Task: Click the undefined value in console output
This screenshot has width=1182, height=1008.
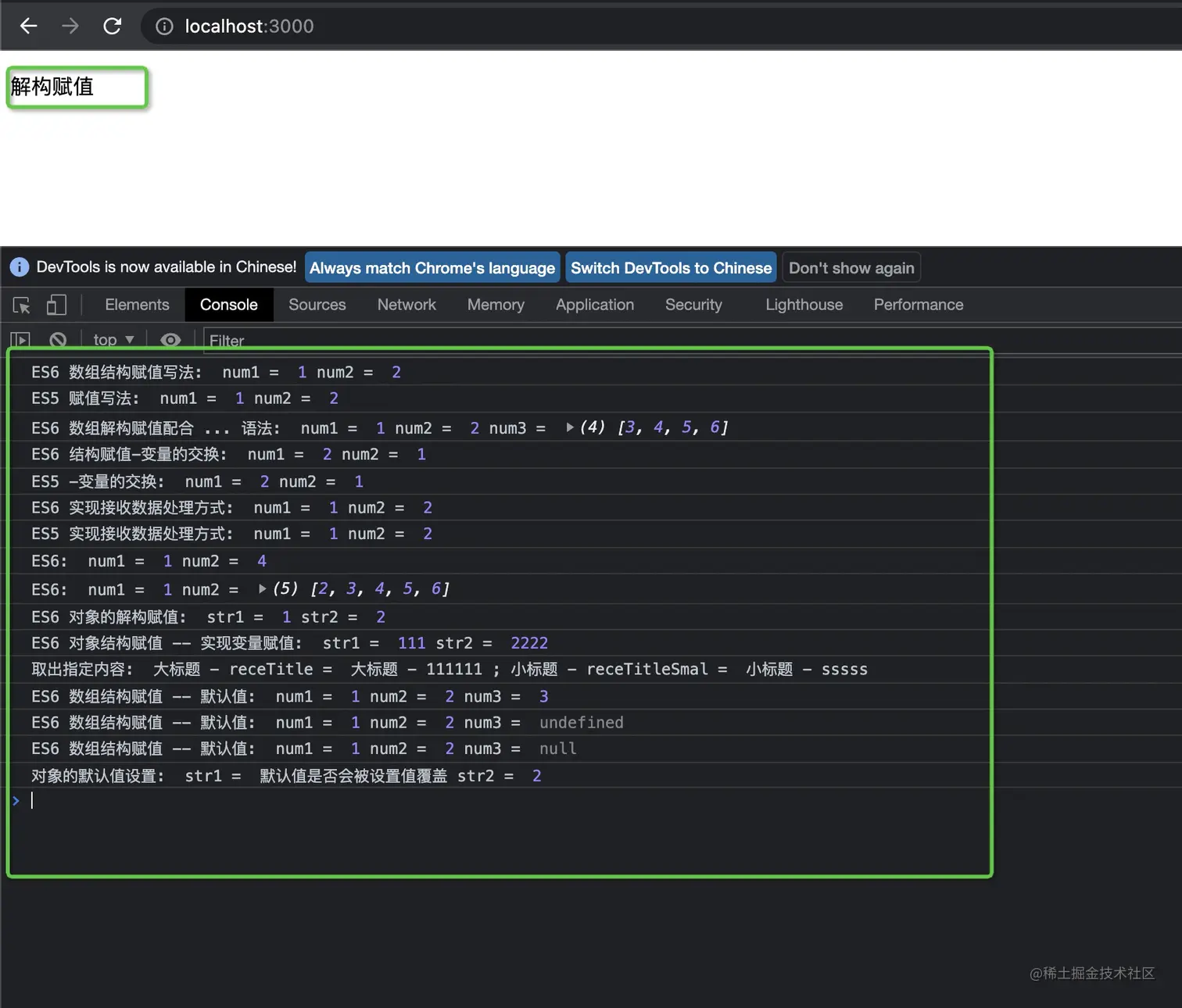Action: tap(582, 723)
